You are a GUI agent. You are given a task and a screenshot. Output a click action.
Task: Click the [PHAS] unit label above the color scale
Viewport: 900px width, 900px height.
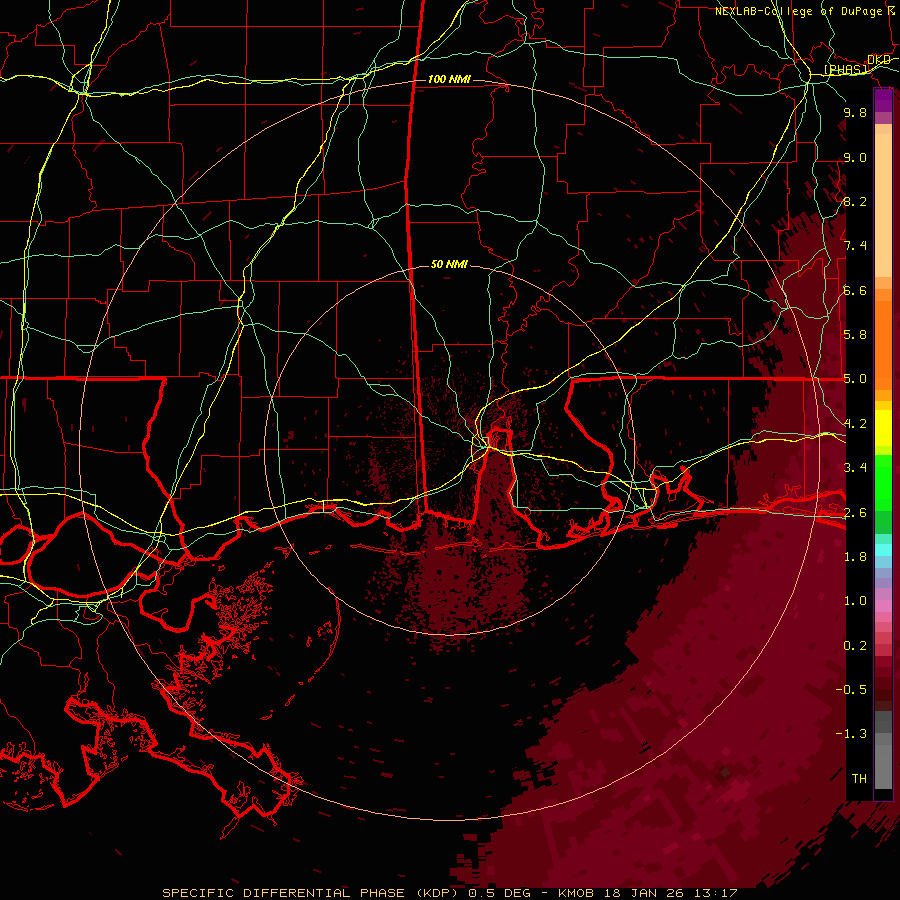(x=845, y=70)
